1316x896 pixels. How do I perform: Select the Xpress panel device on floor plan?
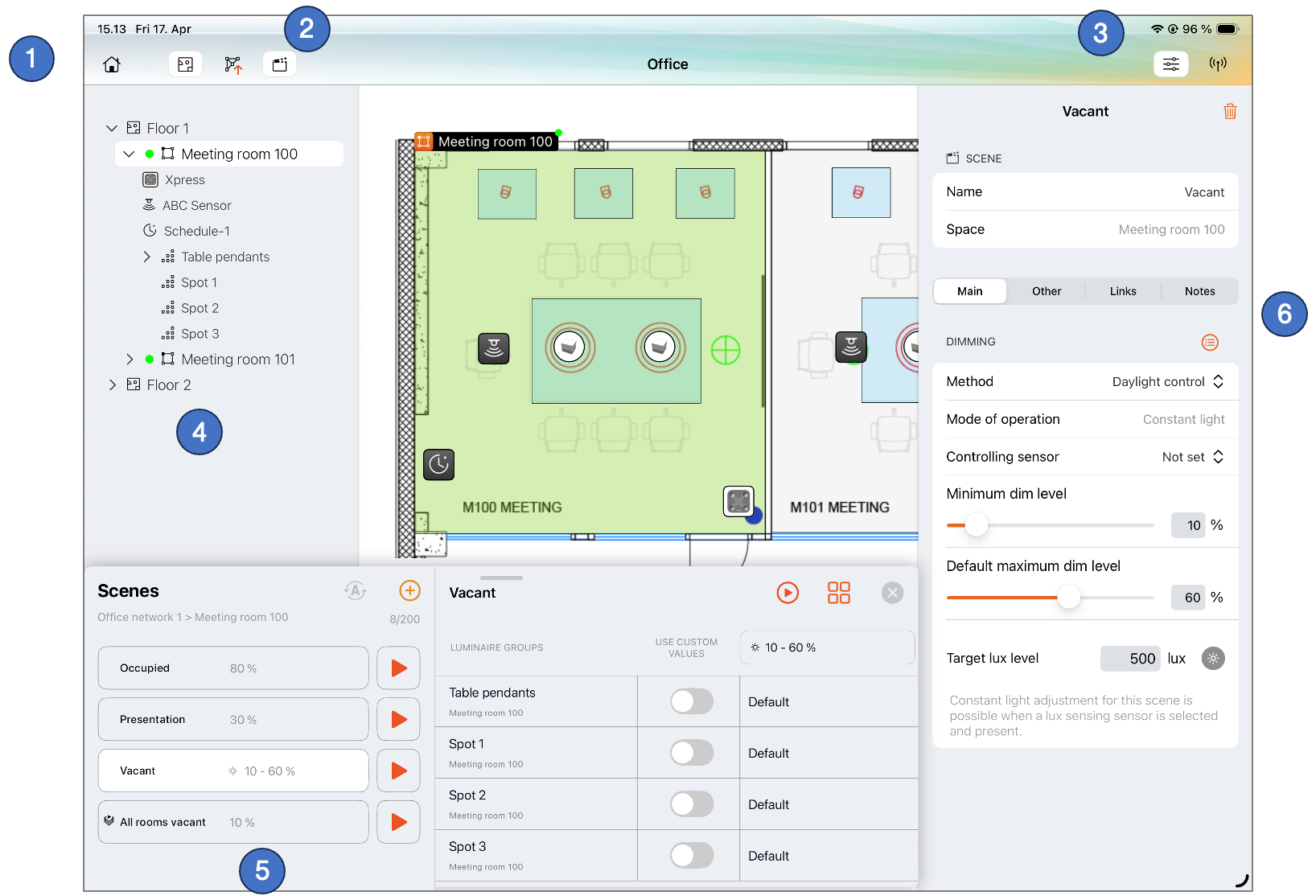coord(738,501)
